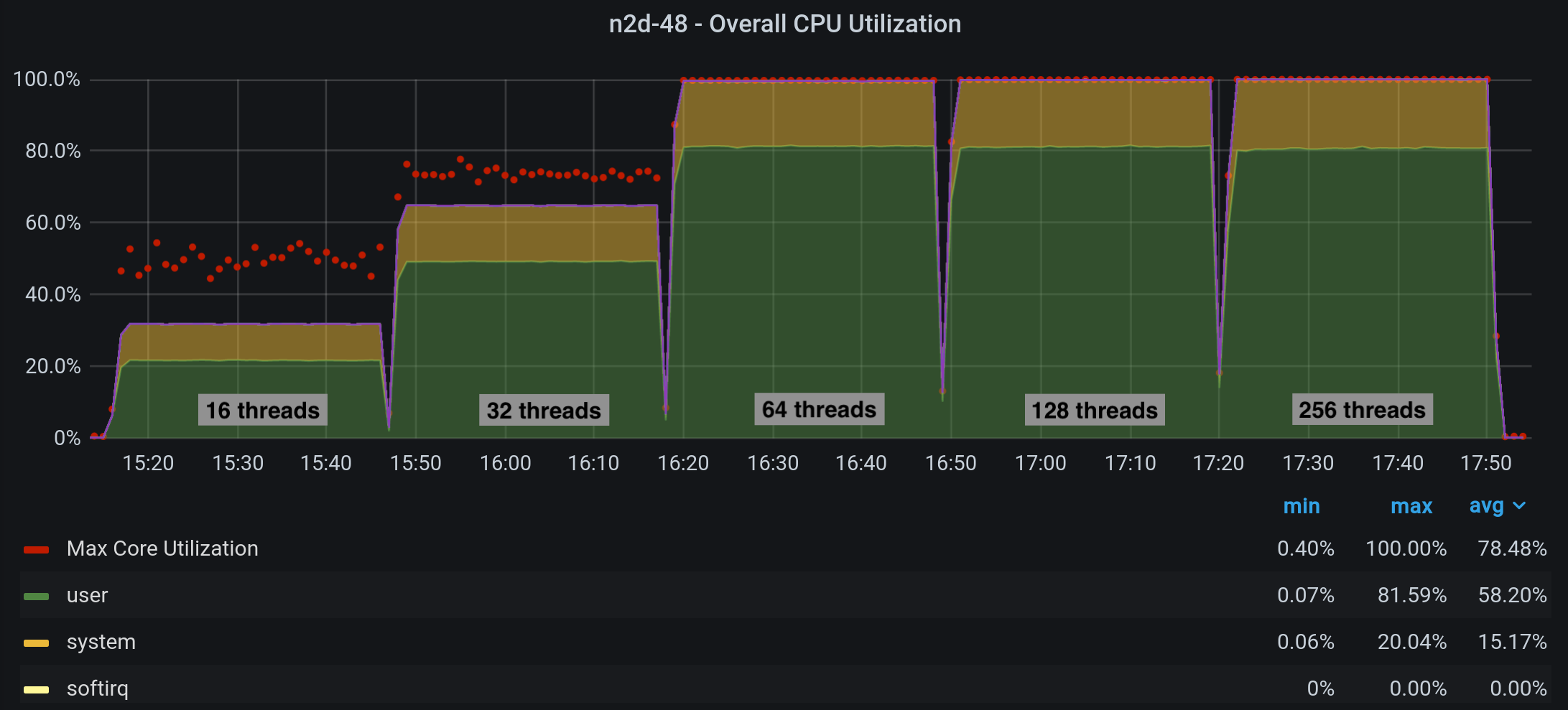Toggle the user series in legend
The image size is (1568, 710).
(x=87, y=595)
